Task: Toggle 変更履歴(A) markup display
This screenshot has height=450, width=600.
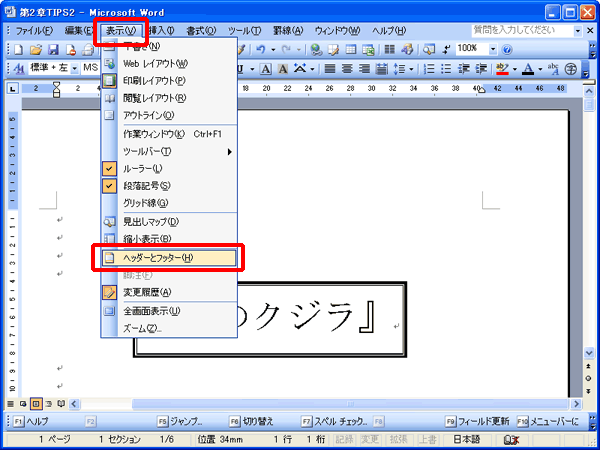Action: tap(169, 292)
